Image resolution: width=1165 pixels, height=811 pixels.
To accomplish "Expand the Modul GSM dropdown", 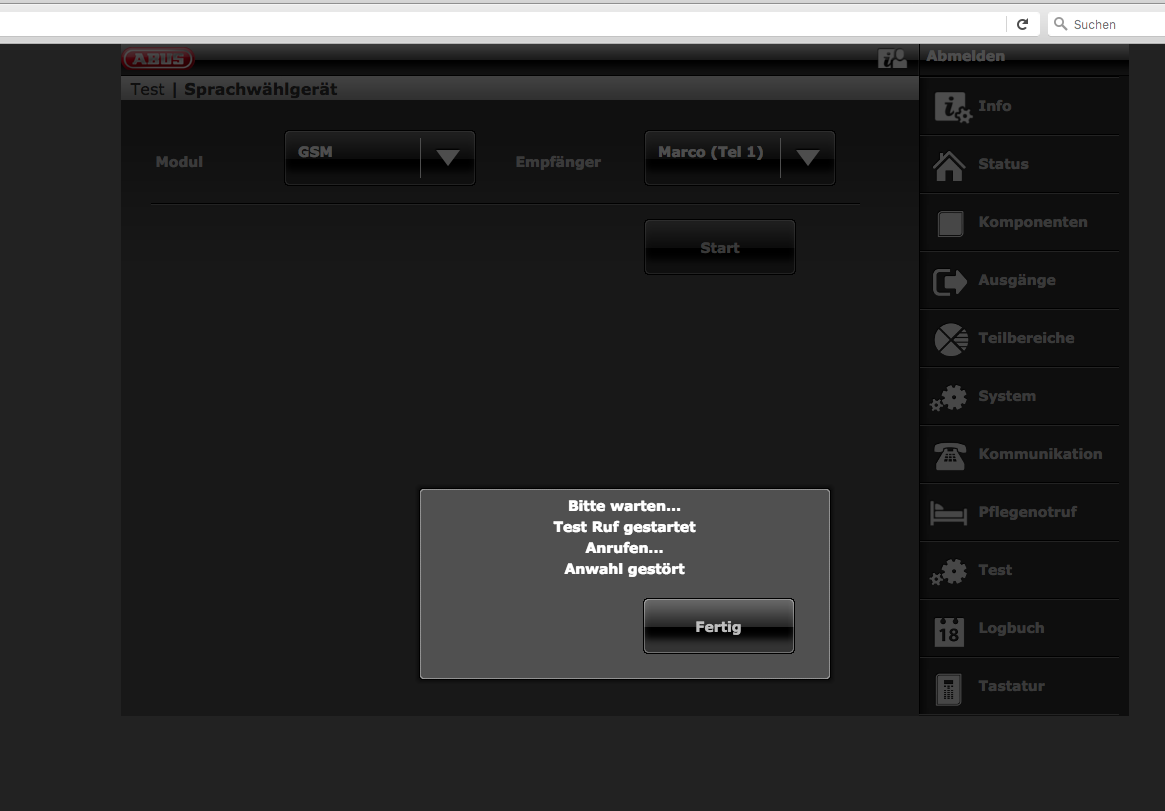I will [380, 158].
